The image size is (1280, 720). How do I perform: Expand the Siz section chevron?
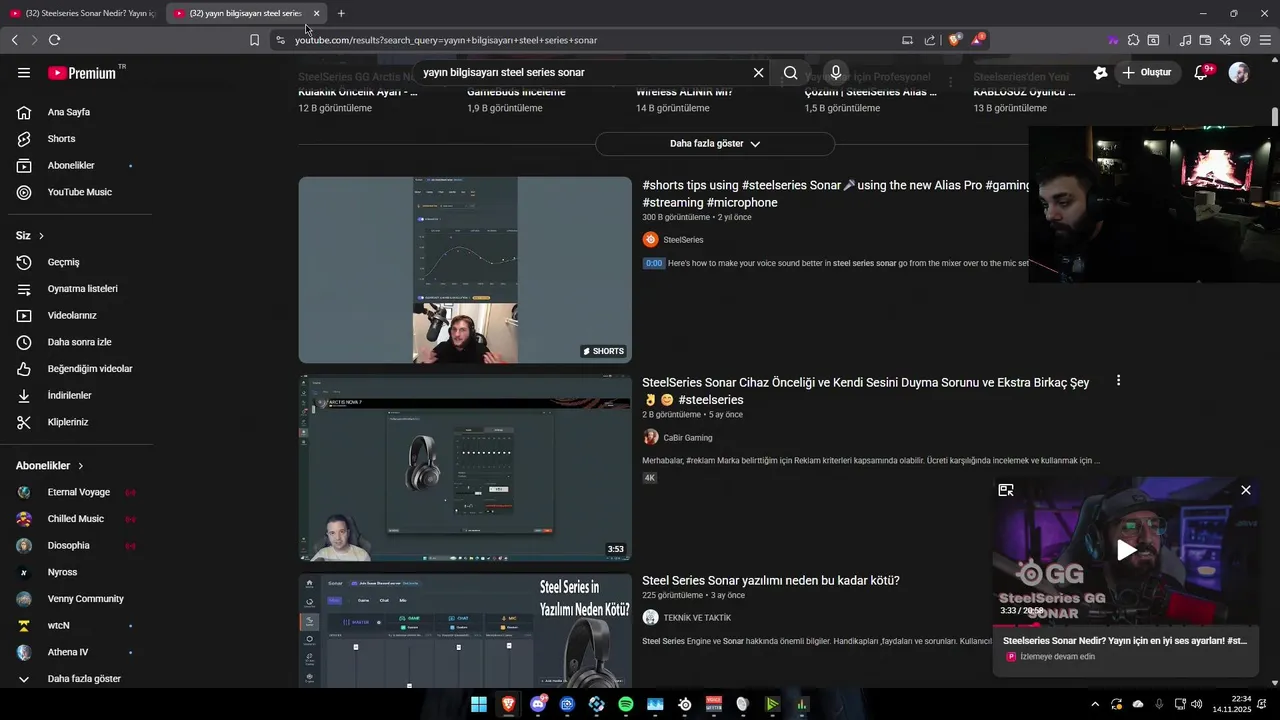(41, 236)
